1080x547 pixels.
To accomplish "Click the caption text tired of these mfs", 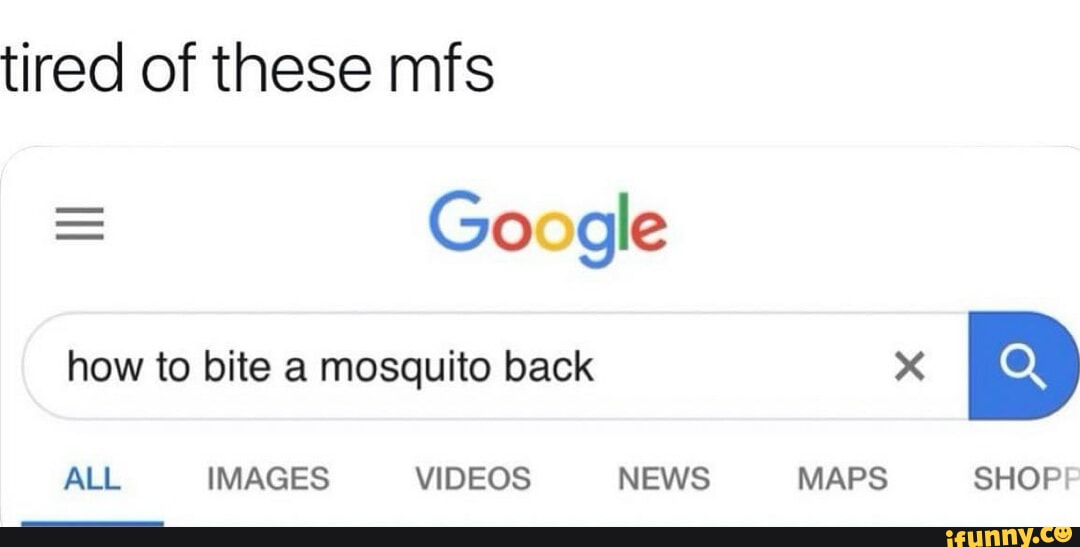I will [x=248, y=68].
